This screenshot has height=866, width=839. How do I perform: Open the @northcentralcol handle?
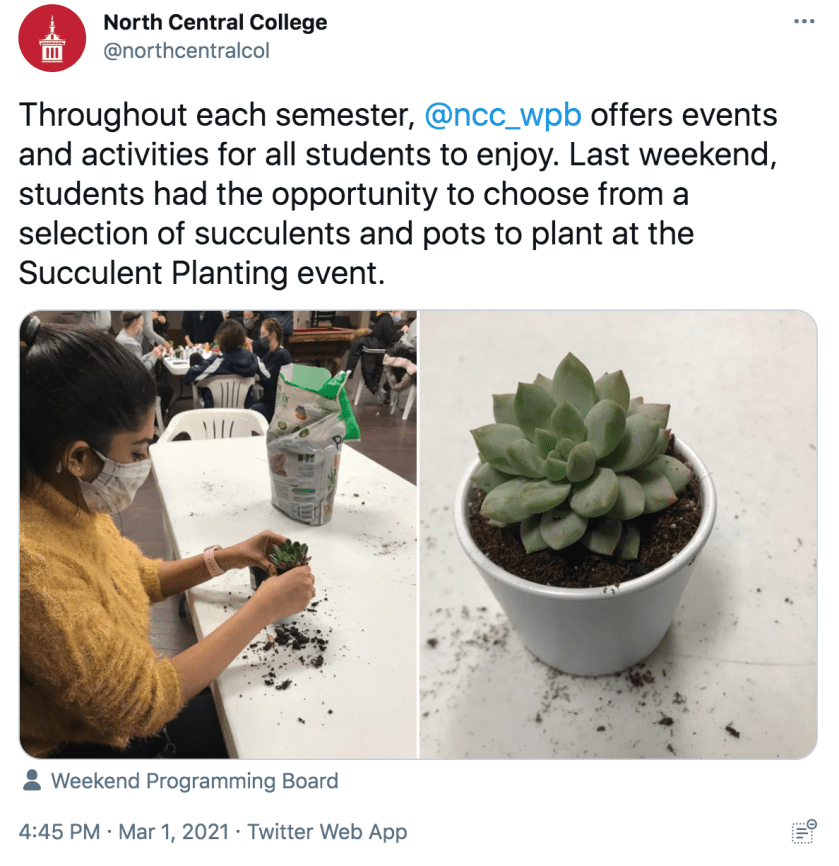[x=187, y=50]
